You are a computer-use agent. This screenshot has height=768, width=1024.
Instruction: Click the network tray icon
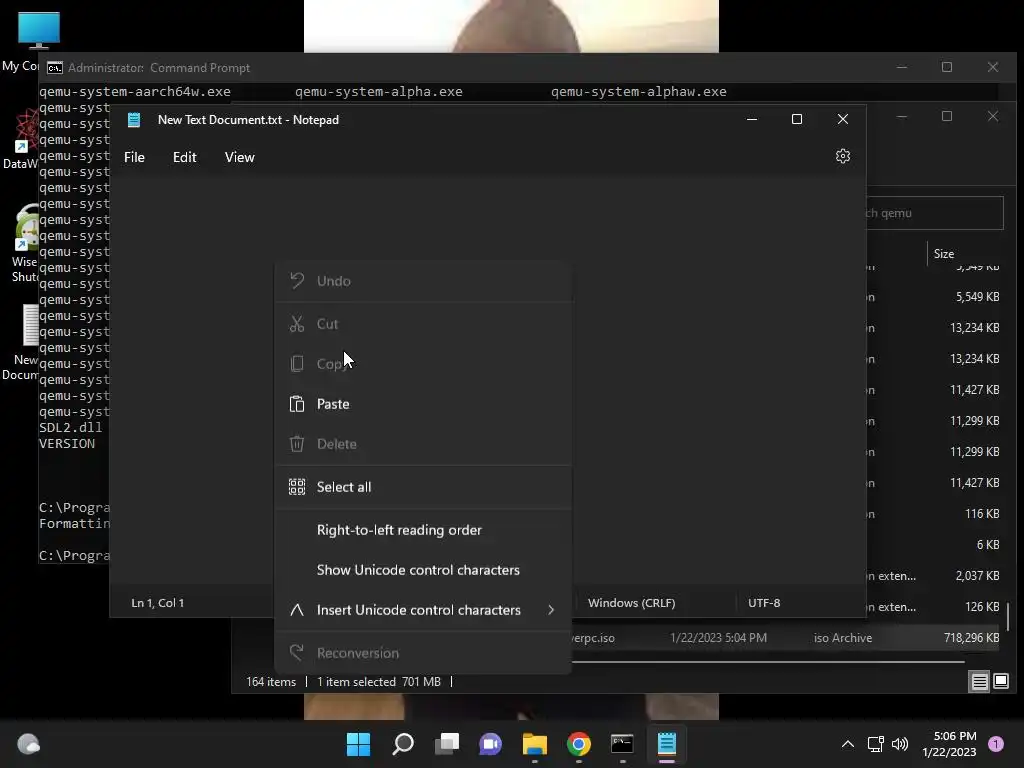click(875, 744)
